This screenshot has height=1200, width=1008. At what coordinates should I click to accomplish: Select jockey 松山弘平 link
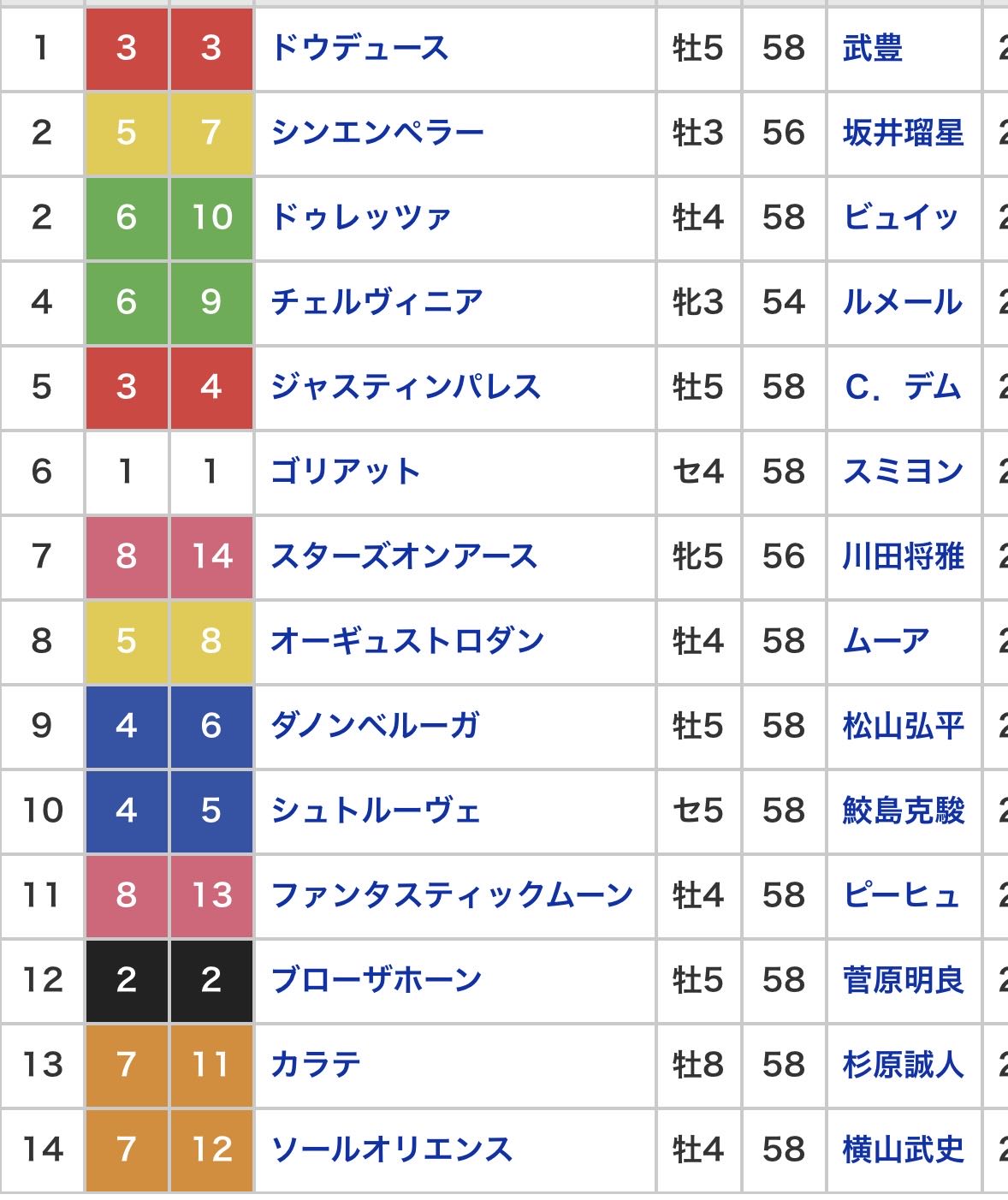point(904,726)
